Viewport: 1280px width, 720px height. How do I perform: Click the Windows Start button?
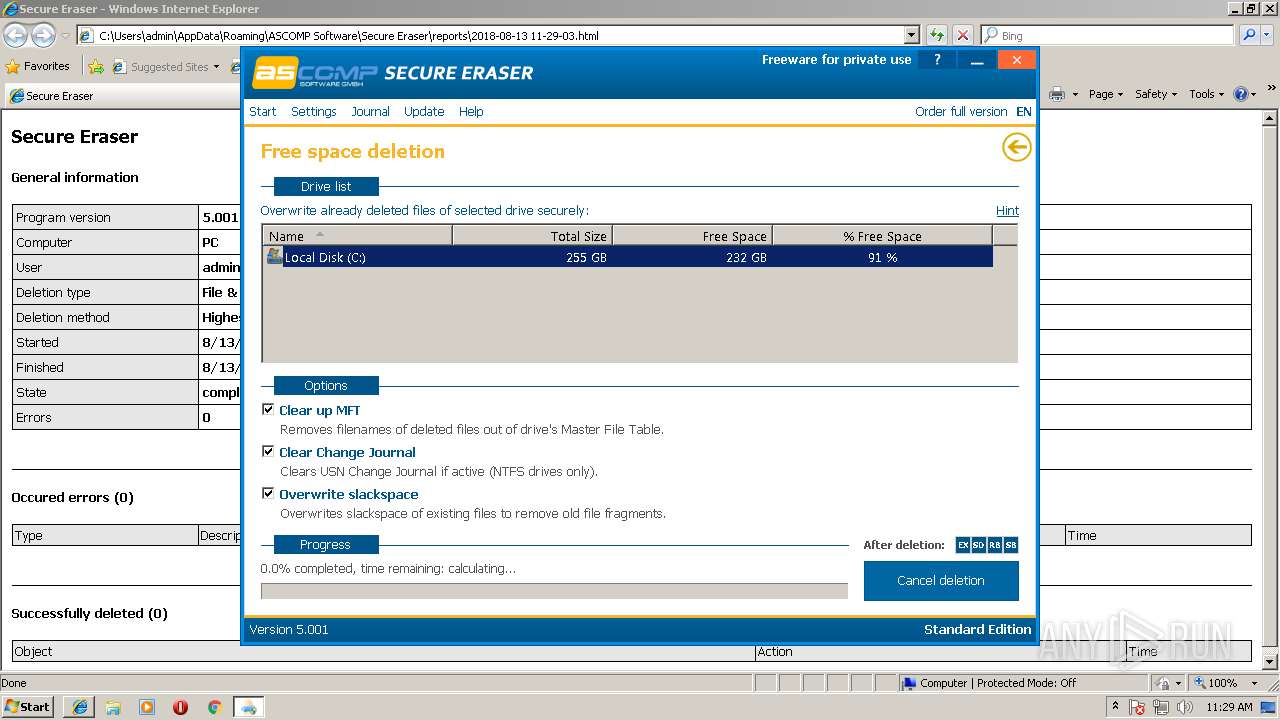click(x=27, y=706)
